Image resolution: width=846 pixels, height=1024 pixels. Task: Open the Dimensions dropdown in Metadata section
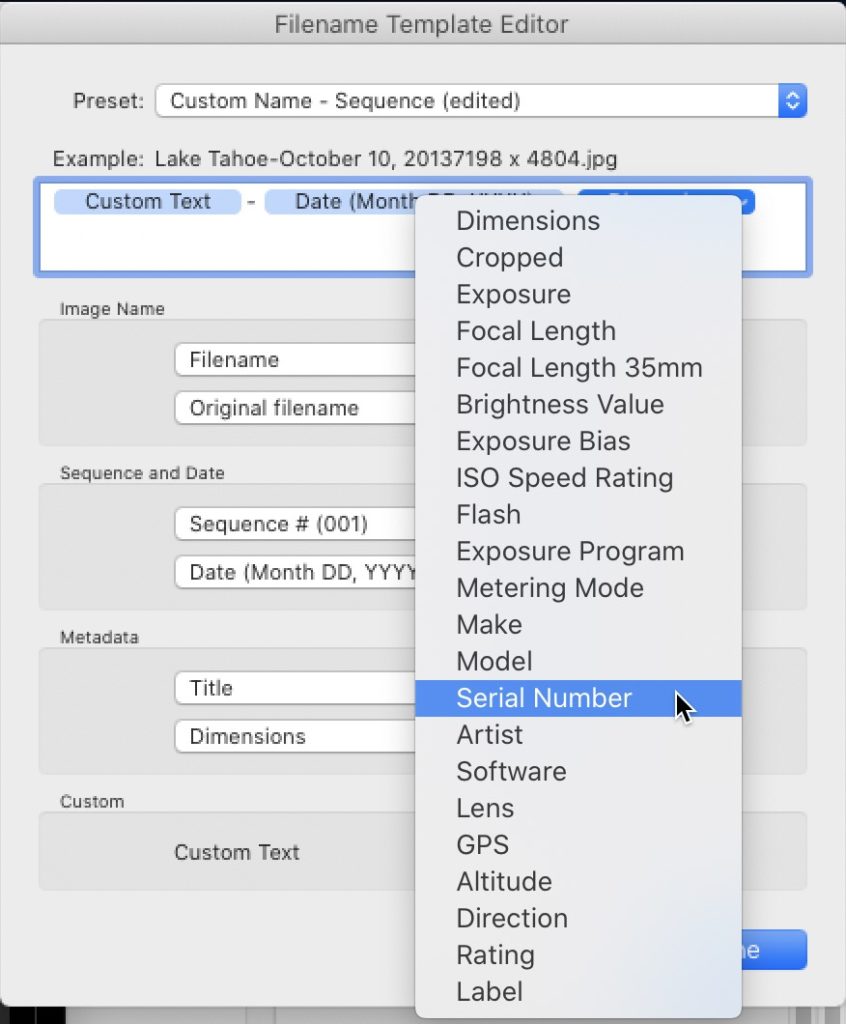click(x=295, y=736)
